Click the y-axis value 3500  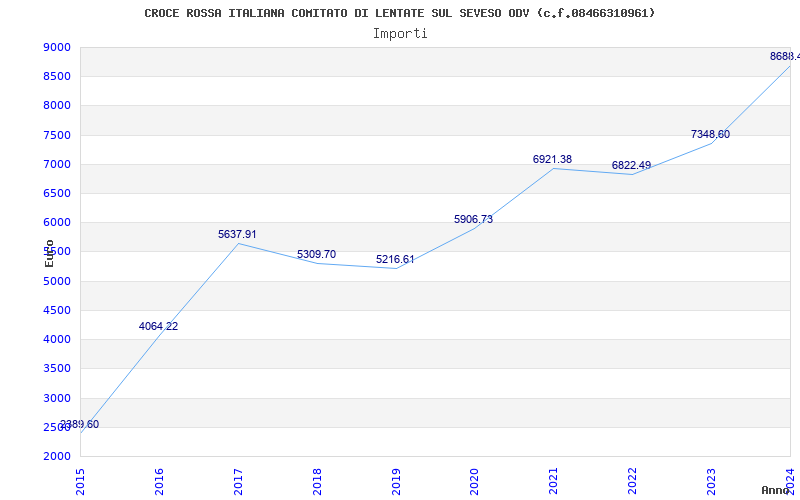(58, 369)
